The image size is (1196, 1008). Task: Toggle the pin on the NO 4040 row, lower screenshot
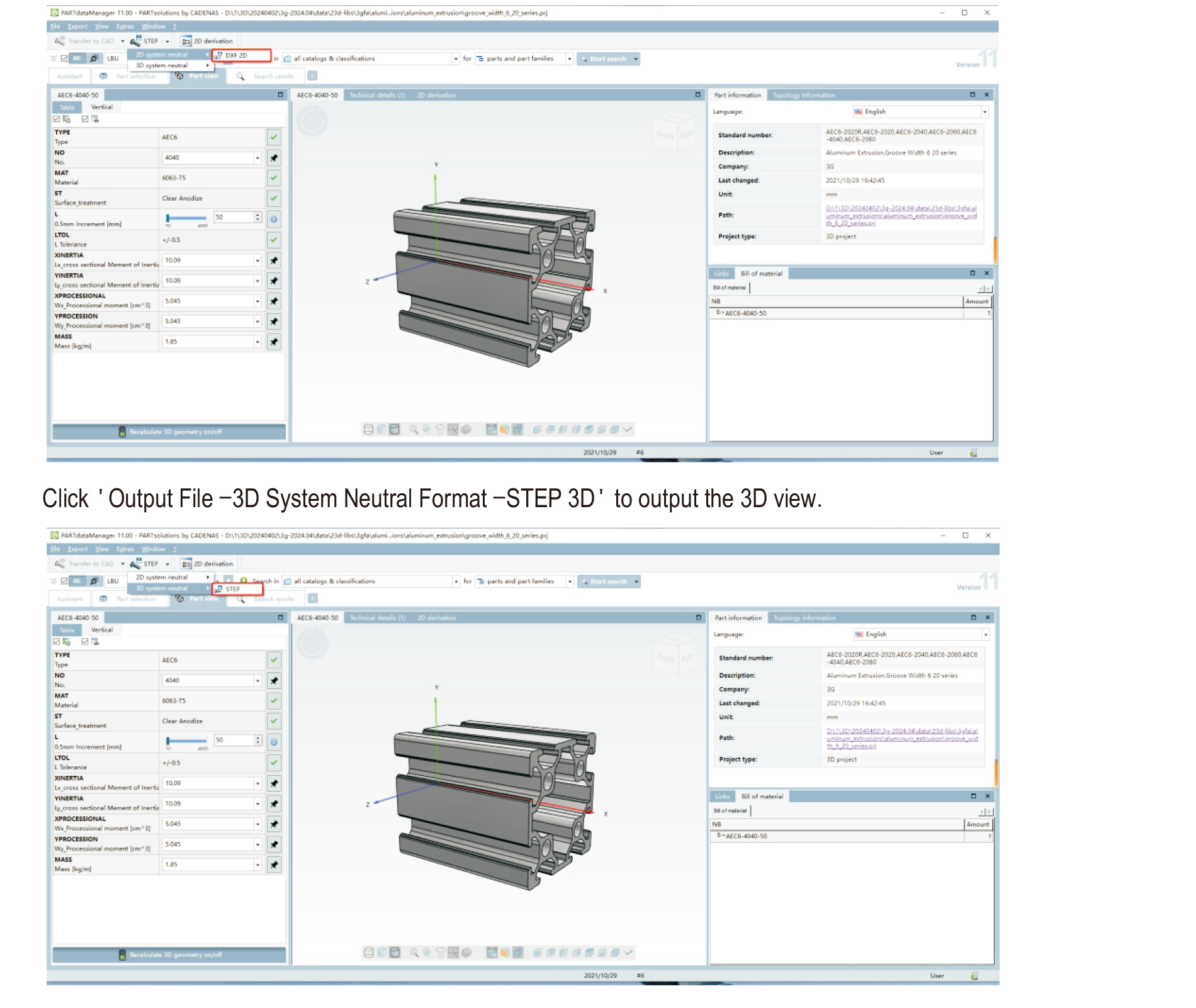274,681
